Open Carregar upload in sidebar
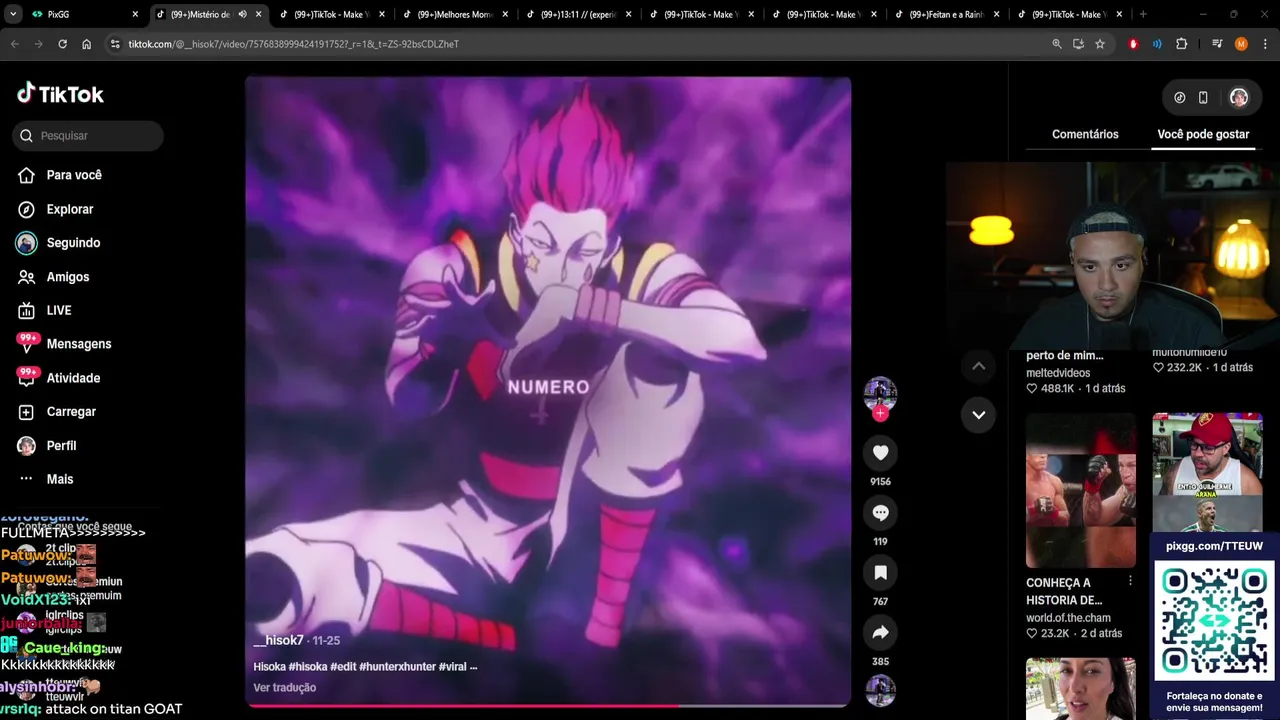Viewport: 1280px width, 720px height. click(x=56, y=412)
